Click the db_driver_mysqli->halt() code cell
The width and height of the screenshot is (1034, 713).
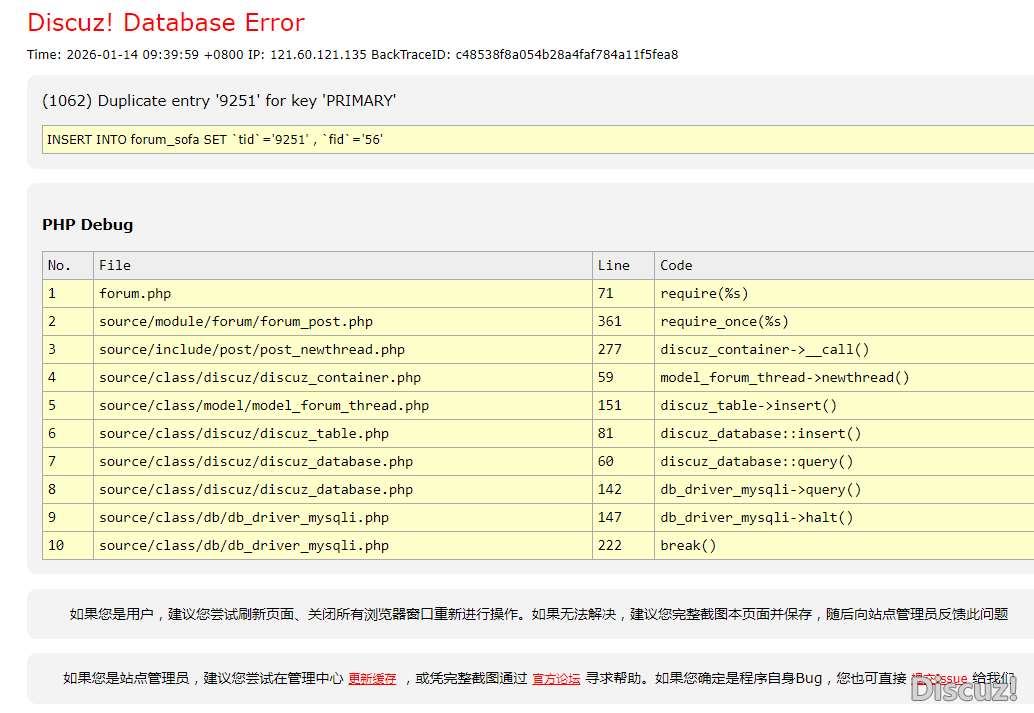pos(757,518)
